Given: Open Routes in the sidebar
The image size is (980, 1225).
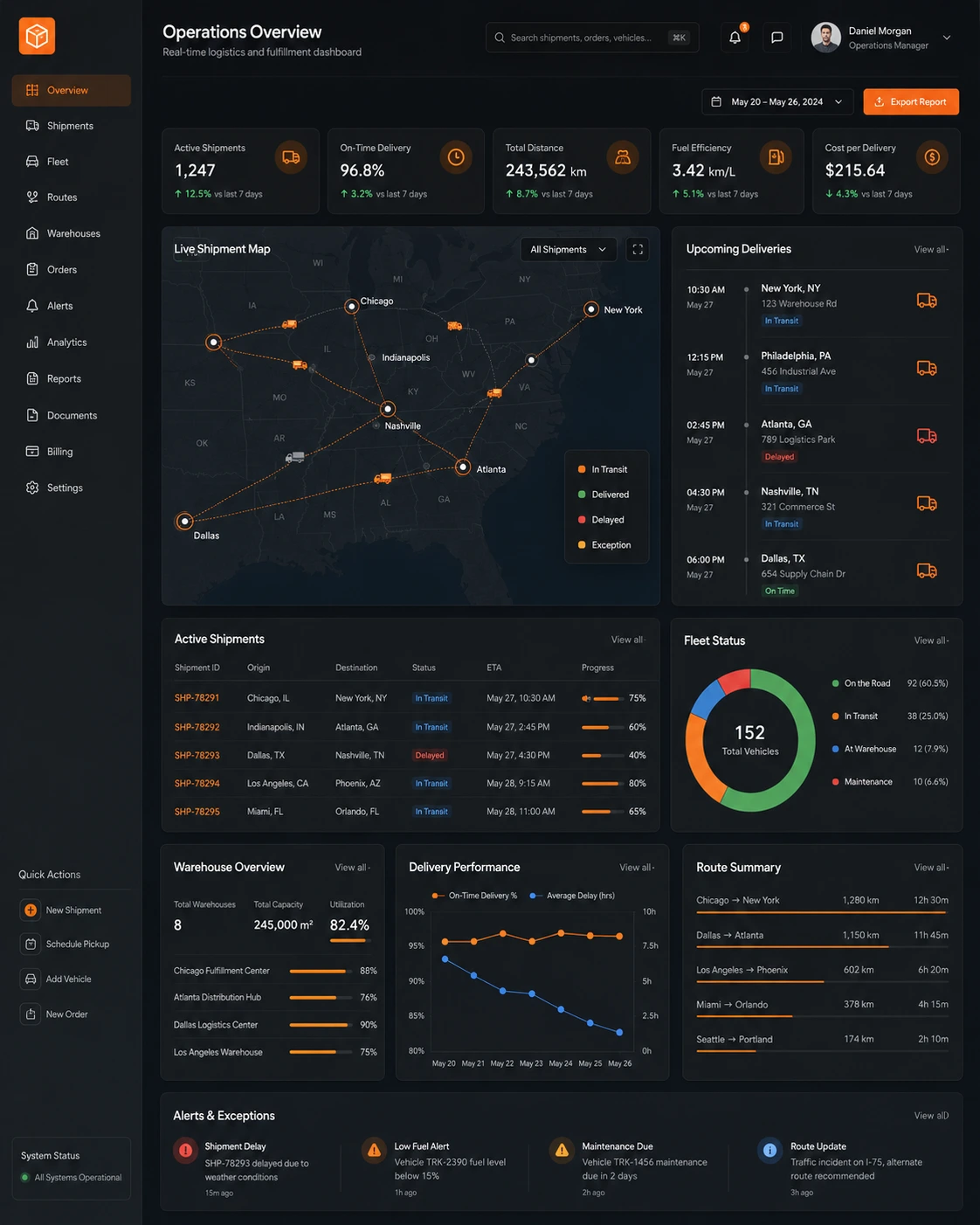Looking at the screenshot, I should [72, 197].
